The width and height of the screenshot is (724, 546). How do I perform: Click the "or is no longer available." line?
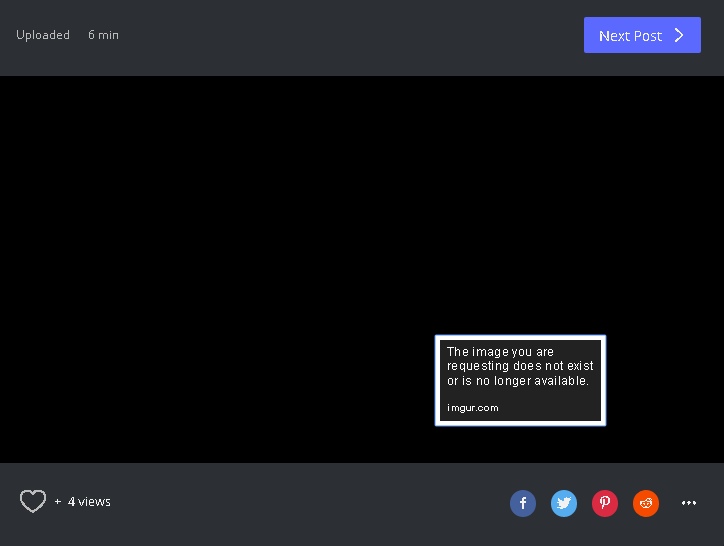pyautogui.click(x=518, y=381)
